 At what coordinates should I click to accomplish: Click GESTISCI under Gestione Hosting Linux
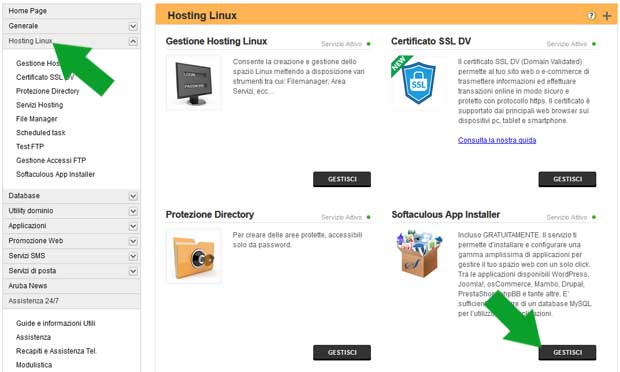coord(342,179)
